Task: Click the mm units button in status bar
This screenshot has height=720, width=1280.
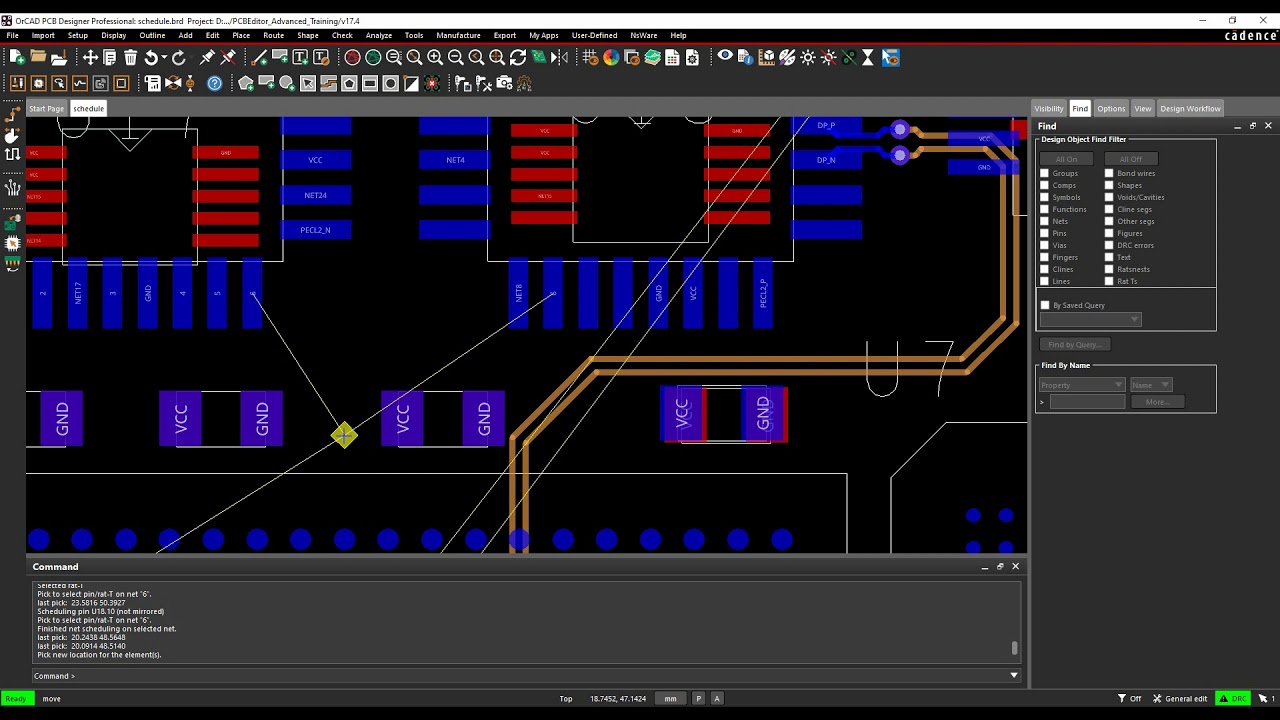Action: [x=670, y=698]
